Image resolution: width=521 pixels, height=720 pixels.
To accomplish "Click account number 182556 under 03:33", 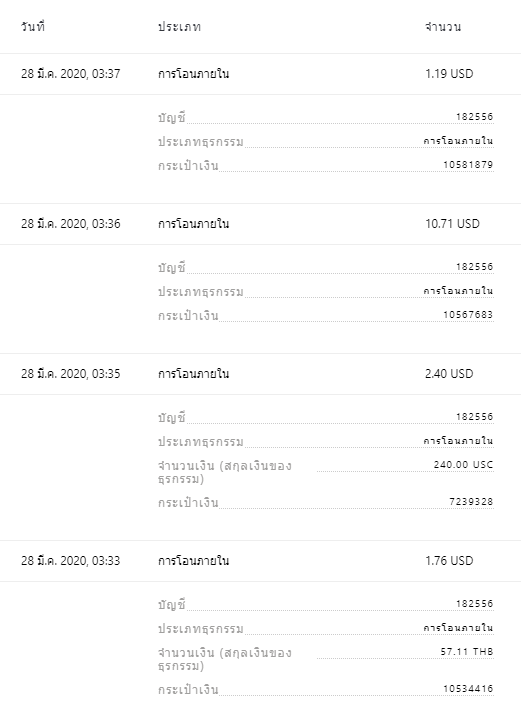I will [x=475, y=603].
